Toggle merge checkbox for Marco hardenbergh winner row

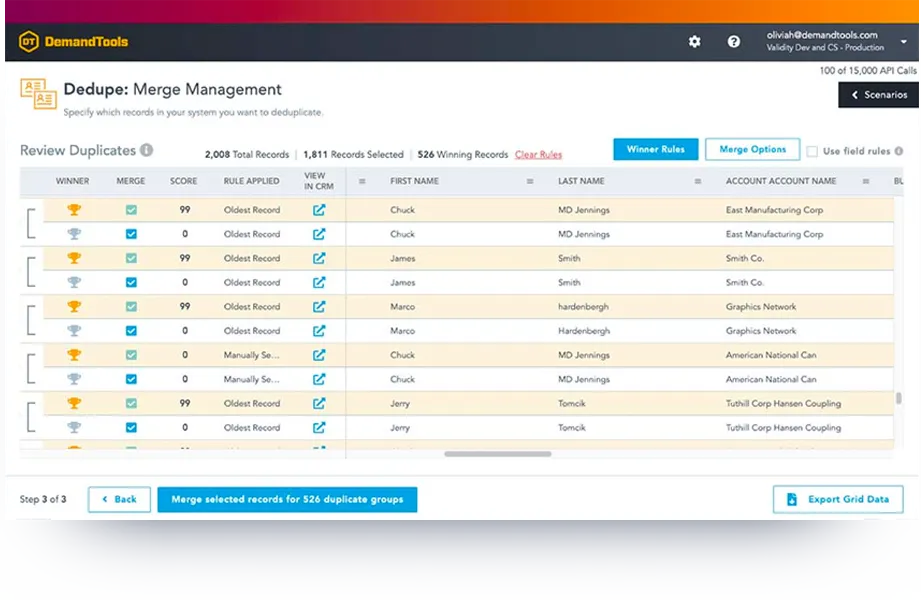coord(131,306)
